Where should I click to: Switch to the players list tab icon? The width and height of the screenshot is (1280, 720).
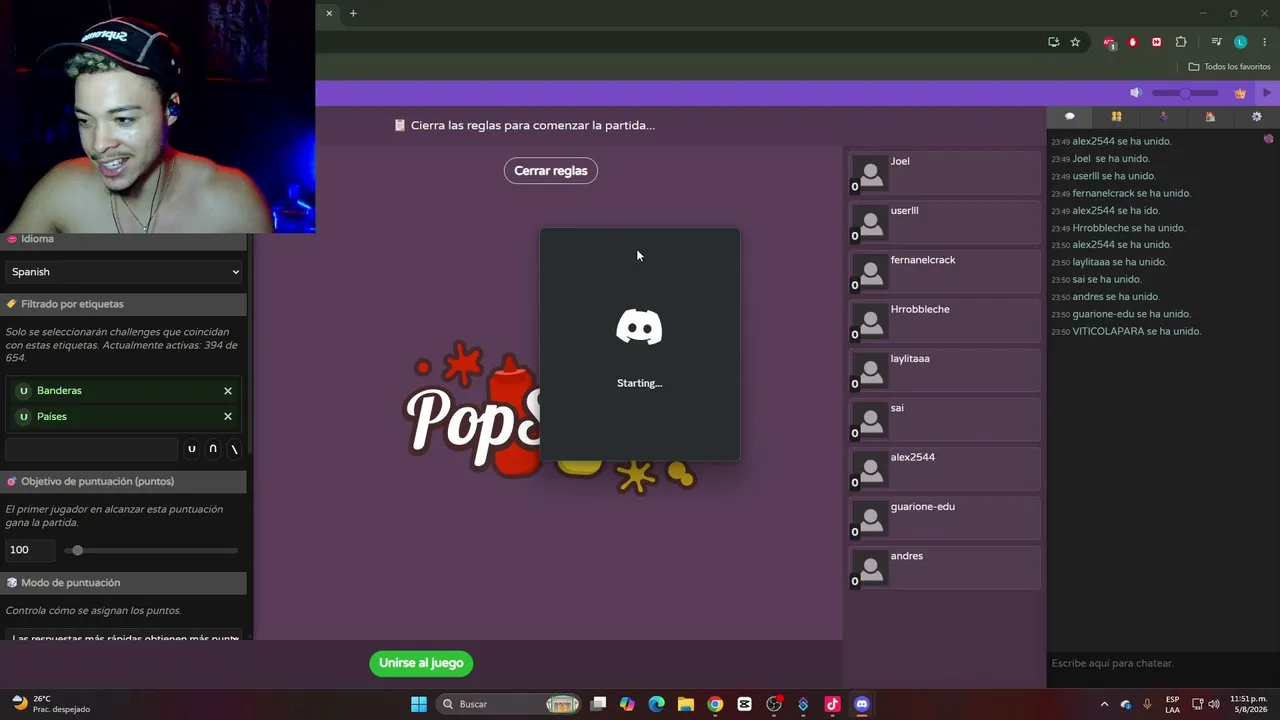point(1116,117)
